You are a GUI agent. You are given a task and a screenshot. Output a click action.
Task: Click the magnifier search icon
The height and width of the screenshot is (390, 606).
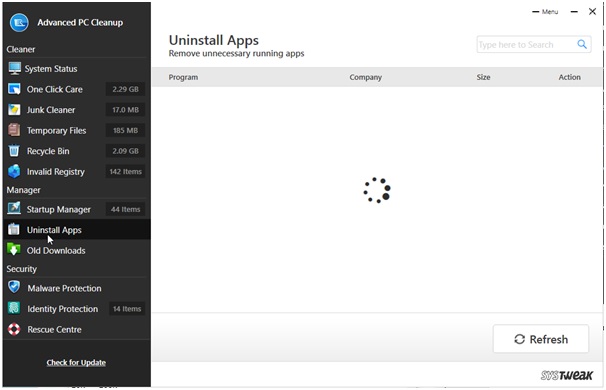582,44
